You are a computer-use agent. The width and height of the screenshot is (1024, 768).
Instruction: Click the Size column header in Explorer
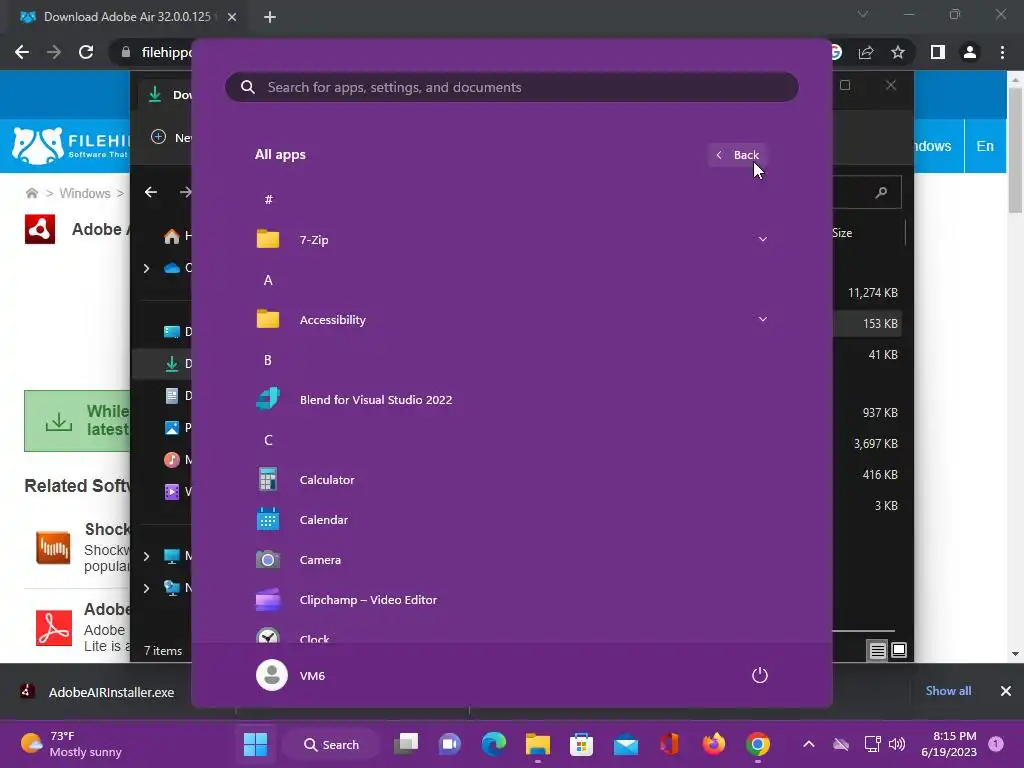click(842, 232)
